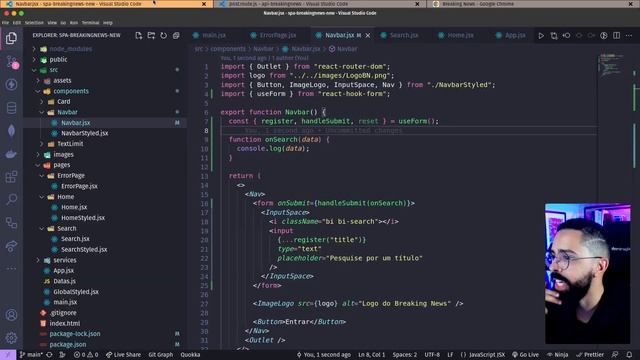Image resolution: width=640 pixels, height=360 pixels.
Task: Open changes compare icon in editor toolbar
Action: click(x=554, y=36)
